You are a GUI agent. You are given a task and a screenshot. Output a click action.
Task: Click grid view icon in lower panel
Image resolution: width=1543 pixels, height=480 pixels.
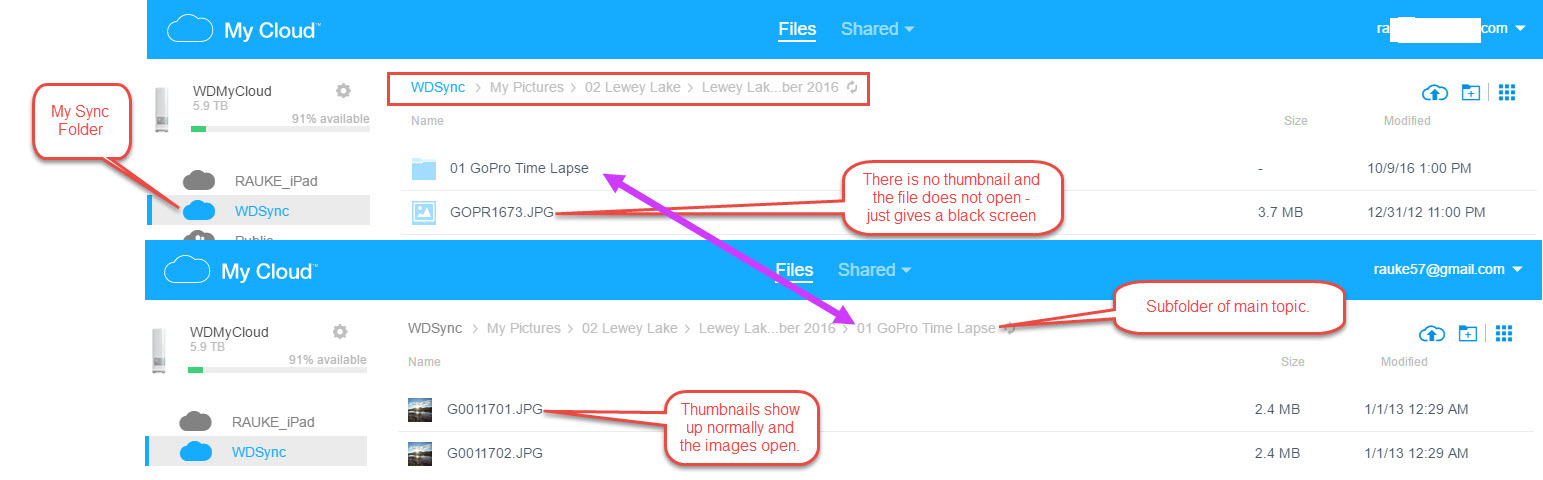coord(1504,333)
